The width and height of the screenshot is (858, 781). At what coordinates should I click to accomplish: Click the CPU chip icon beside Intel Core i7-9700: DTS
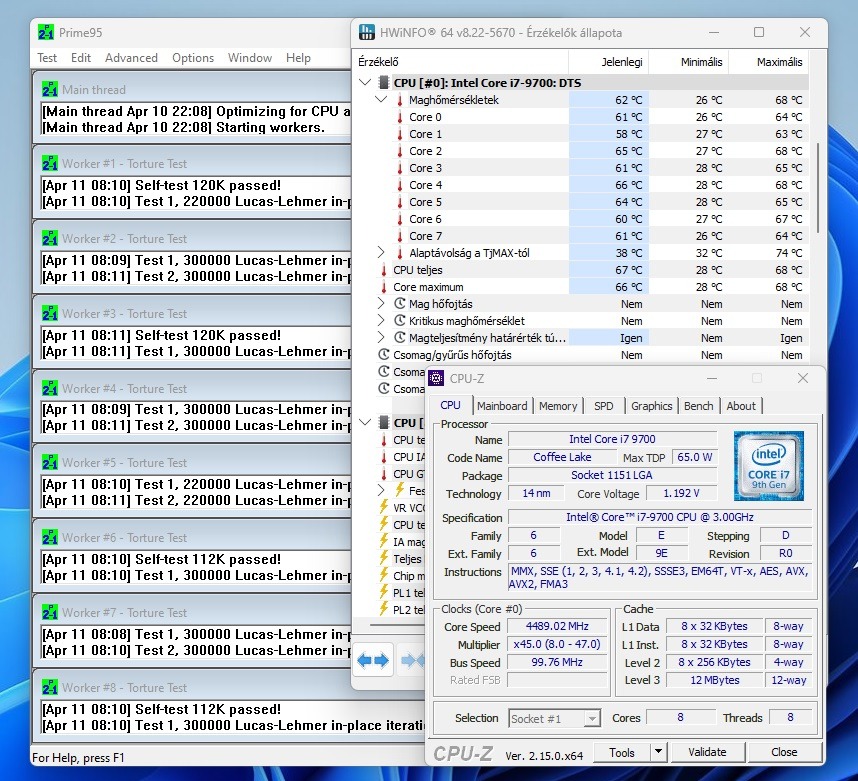(384, 83)
